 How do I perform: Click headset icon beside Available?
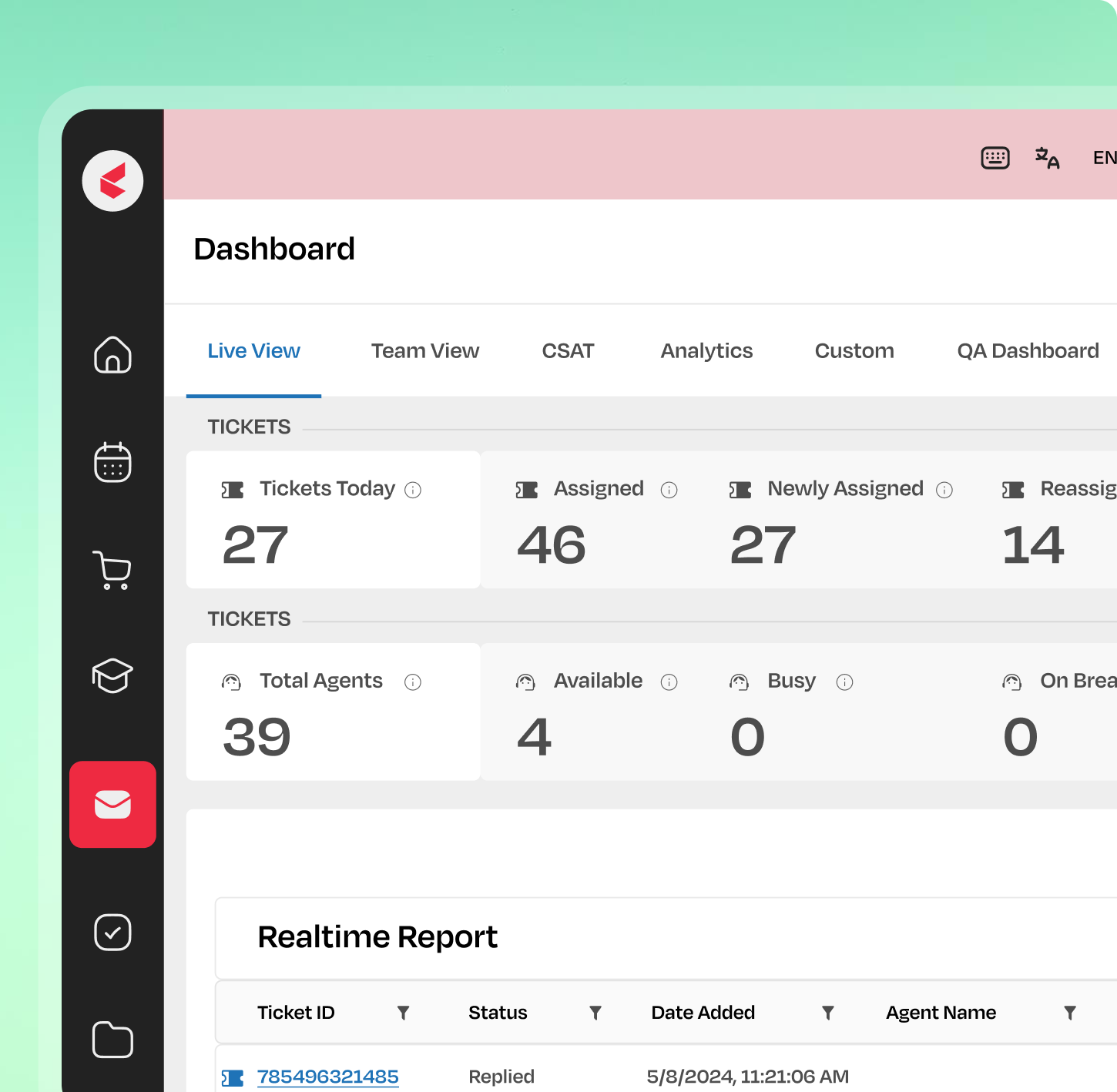pyautogui.click(x=525, y=682)
